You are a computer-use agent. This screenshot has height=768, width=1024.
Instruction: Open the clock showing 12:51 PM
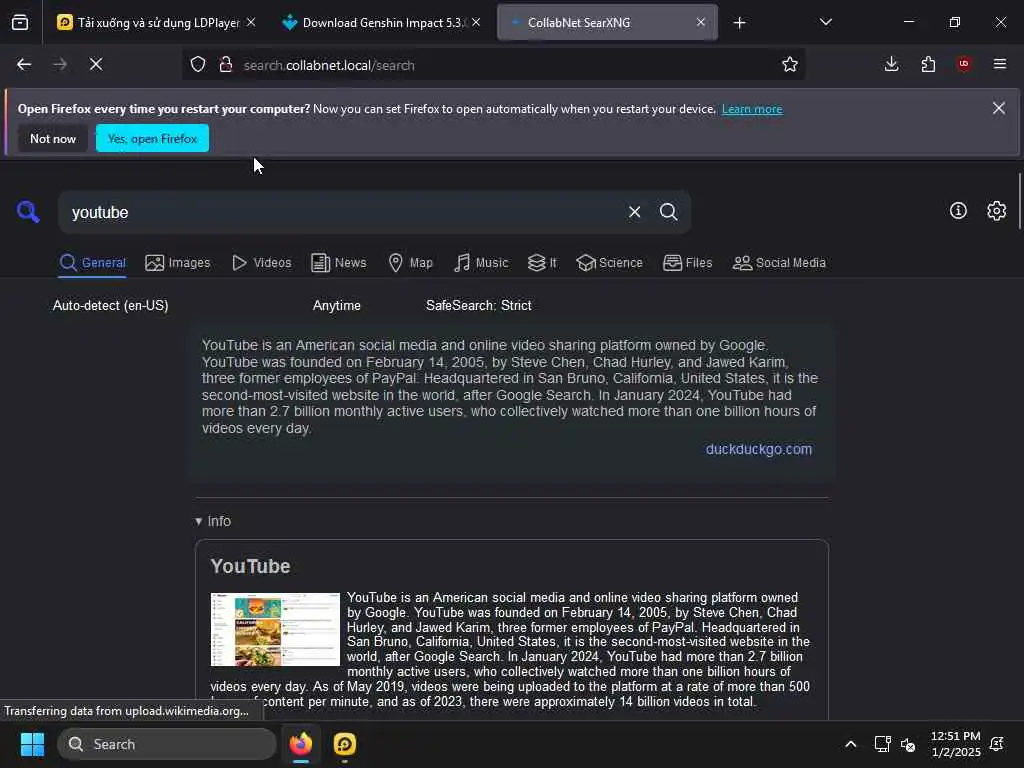click(955, 744)
